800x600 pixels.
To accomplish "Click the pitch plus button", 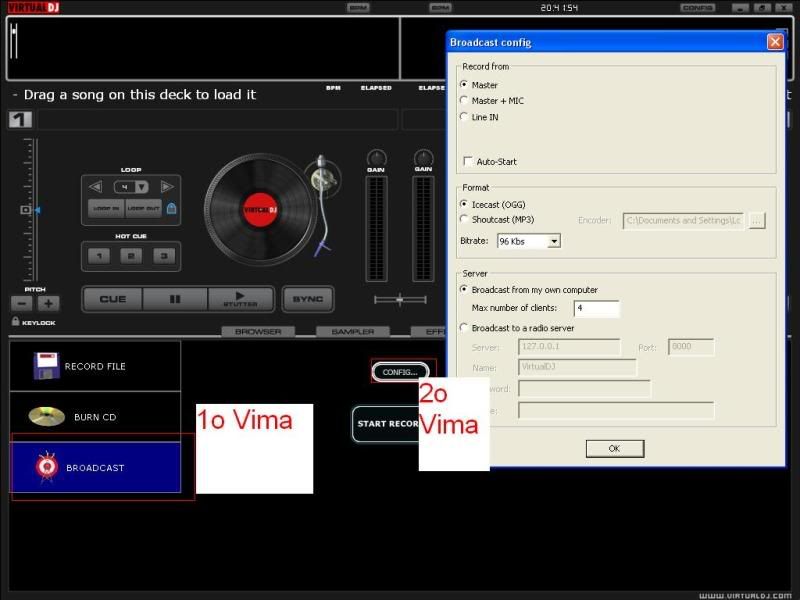I will tap(48, 303).
